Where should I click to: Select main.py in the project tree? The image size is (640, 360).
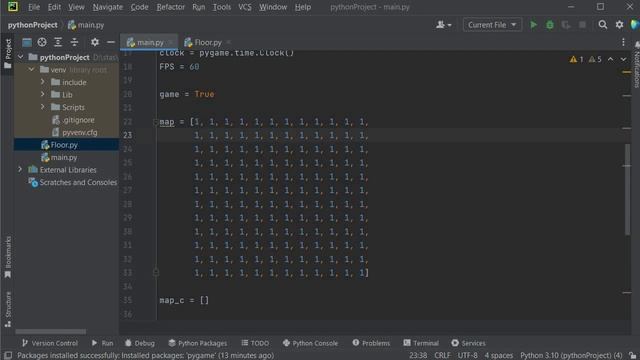click(x=66, y=157)
